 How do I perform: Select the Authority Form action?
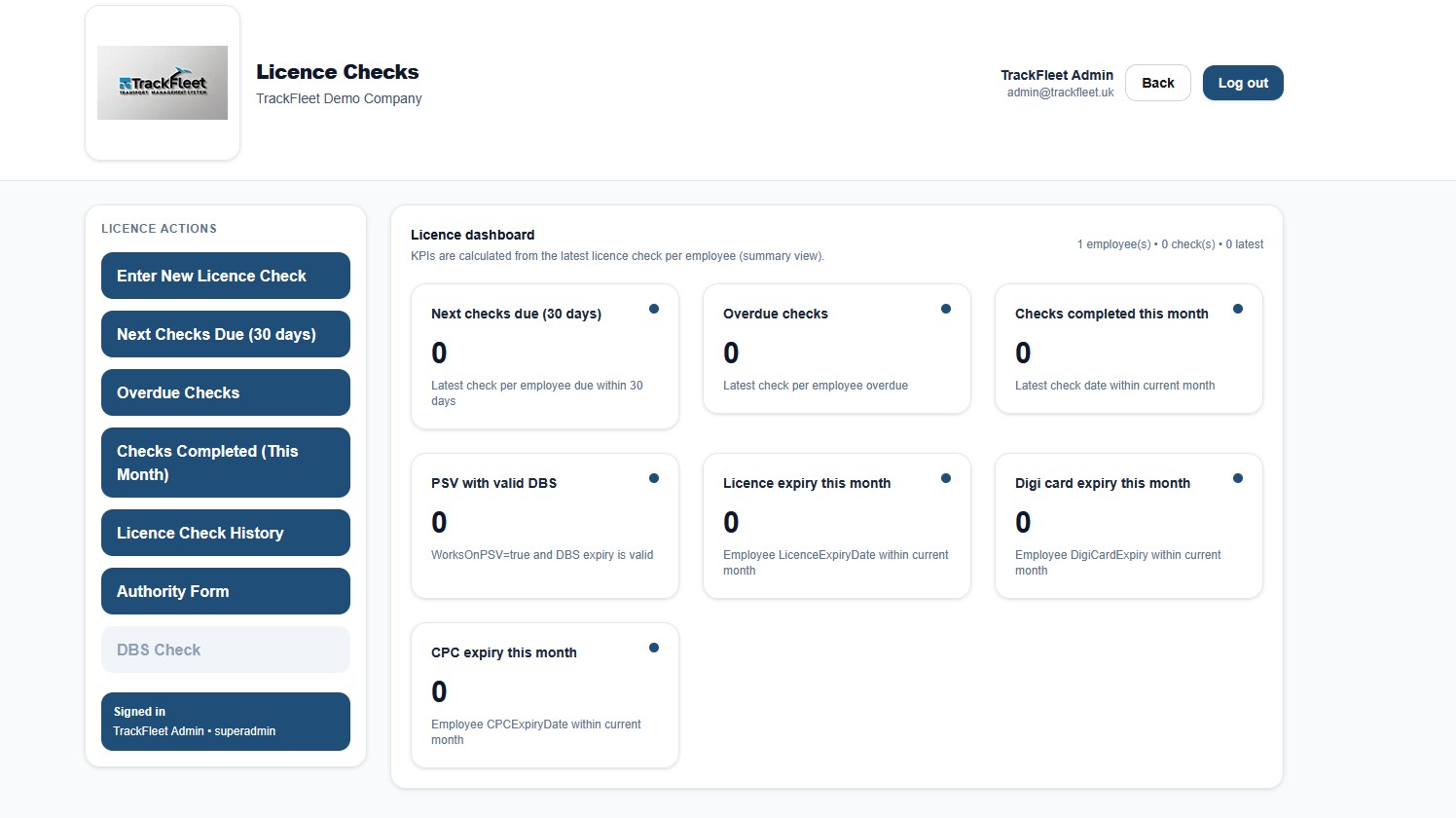(225, 591)
